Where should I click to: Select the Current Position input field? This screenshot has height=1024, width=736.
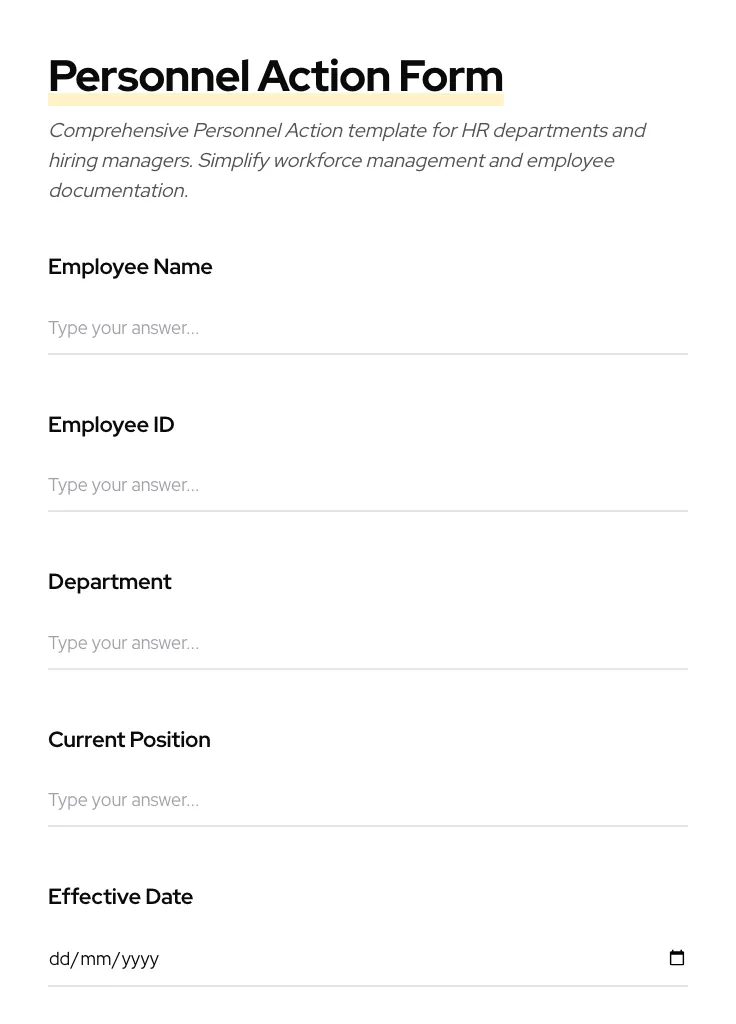click(367, 800)
